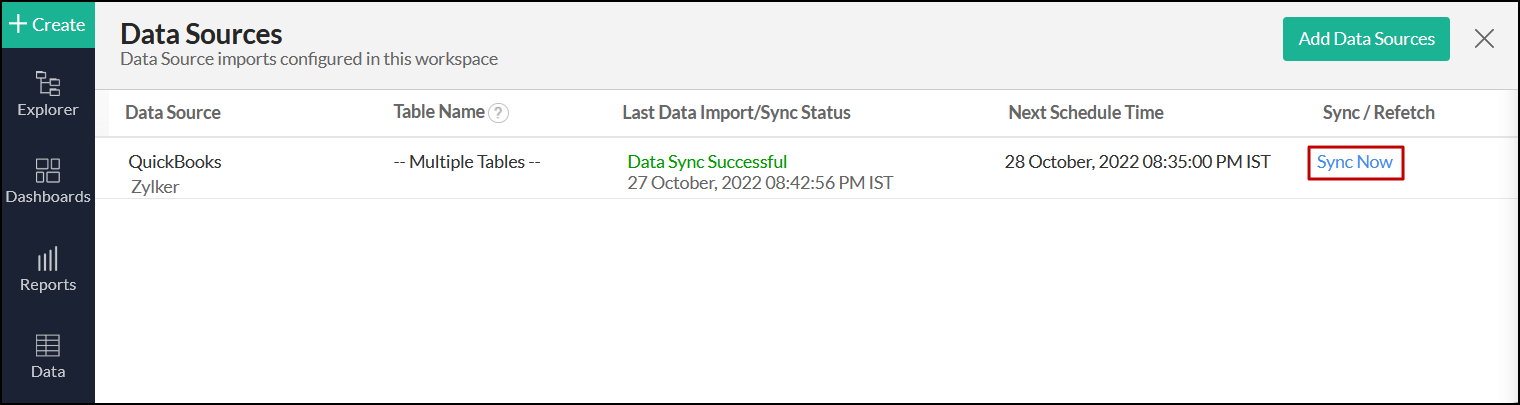This screenshot has height=405, width=1520.
Task: Click the Create plus button
Action: (47, 25)
